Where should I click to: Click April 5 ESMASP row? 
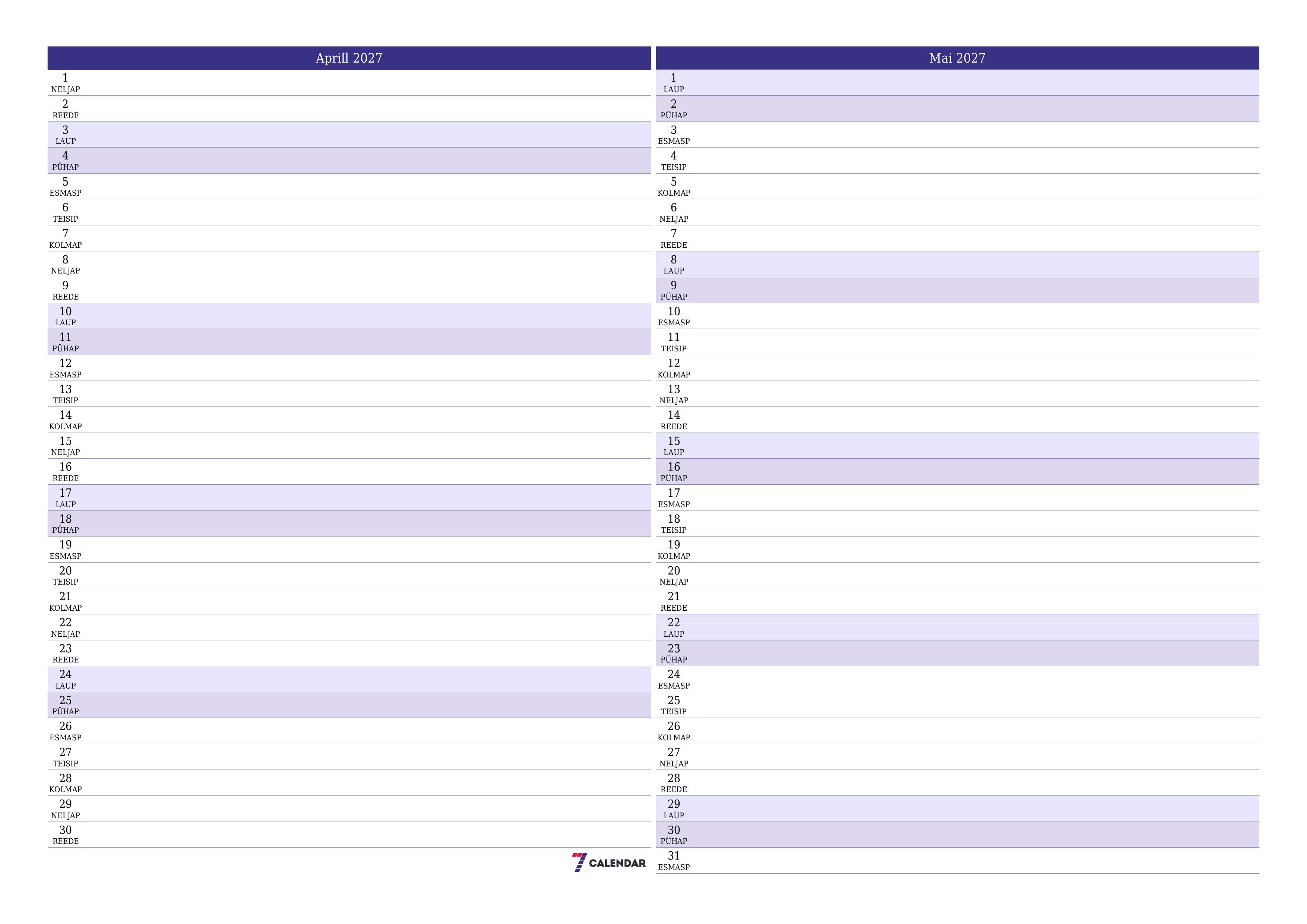[x=349, y=186]
